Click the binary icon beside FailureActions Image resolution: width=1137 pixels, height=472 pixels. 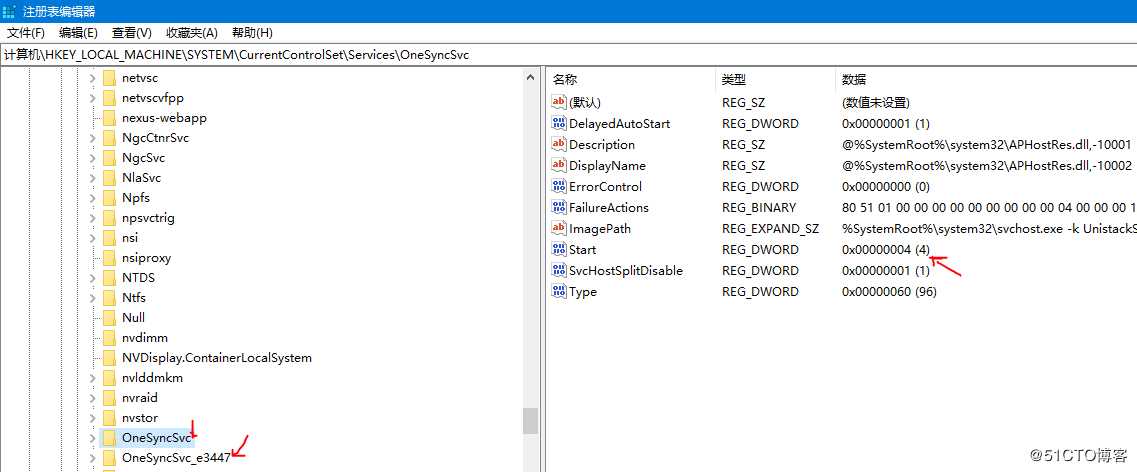(558, 207)
